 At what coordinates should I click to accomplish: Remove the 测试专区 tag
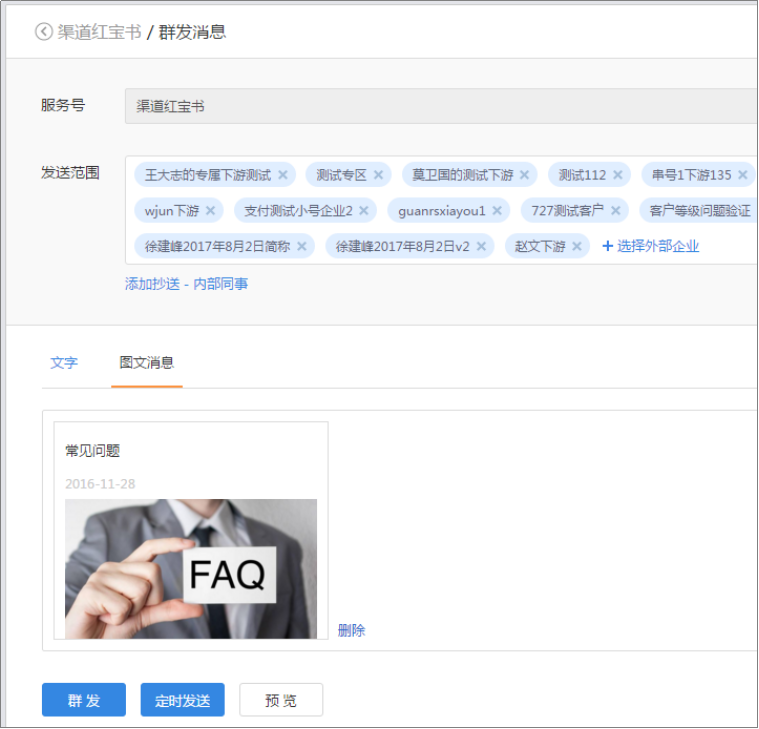(x=378, y=175)
